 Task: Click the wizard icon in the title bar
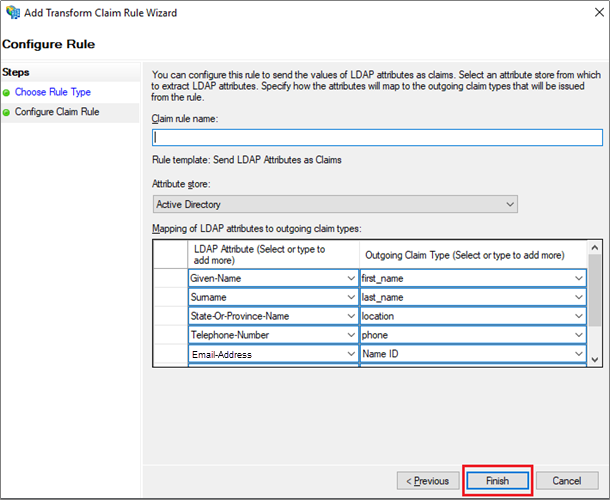13,12
